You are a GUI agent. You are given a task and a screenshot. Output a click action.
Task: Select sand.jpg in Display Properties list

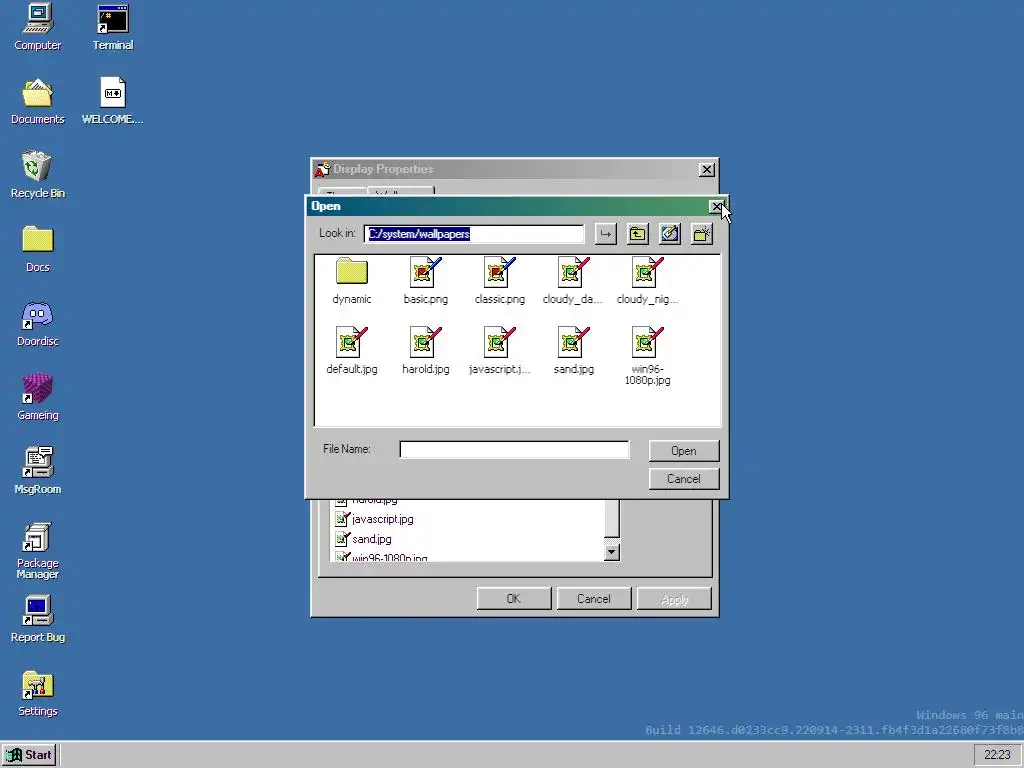click(363, 539)
